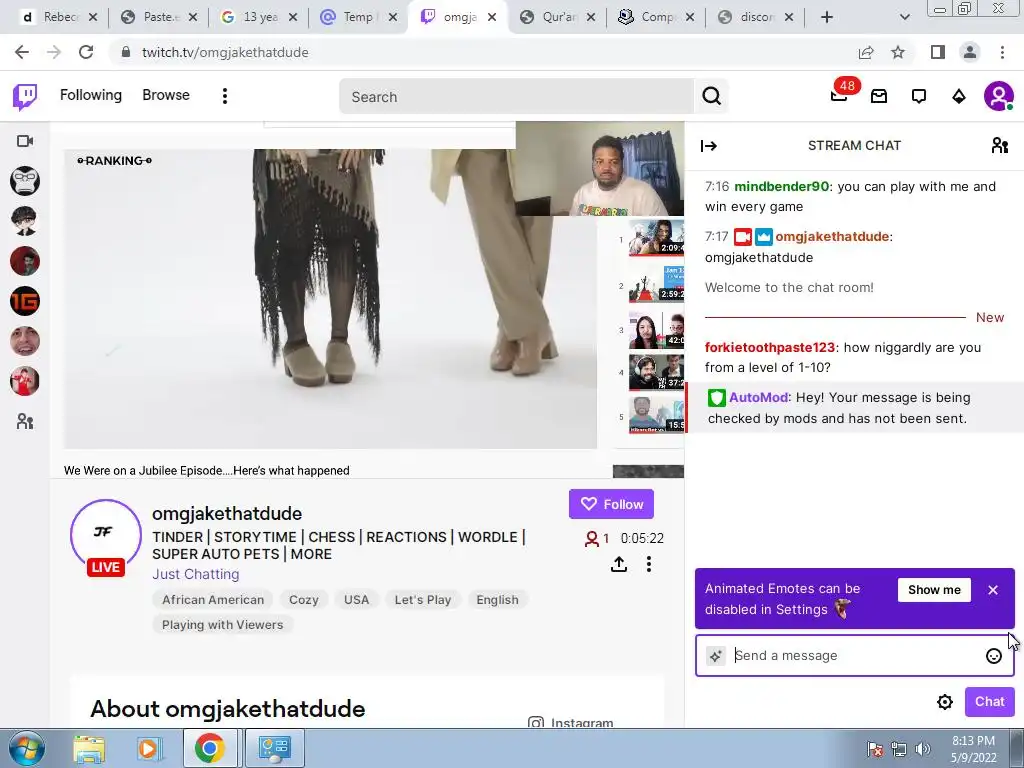The width and height of the screenshot is (1024, 768).
Task: Open the Twitch home logo
Action: pos(25,97)
